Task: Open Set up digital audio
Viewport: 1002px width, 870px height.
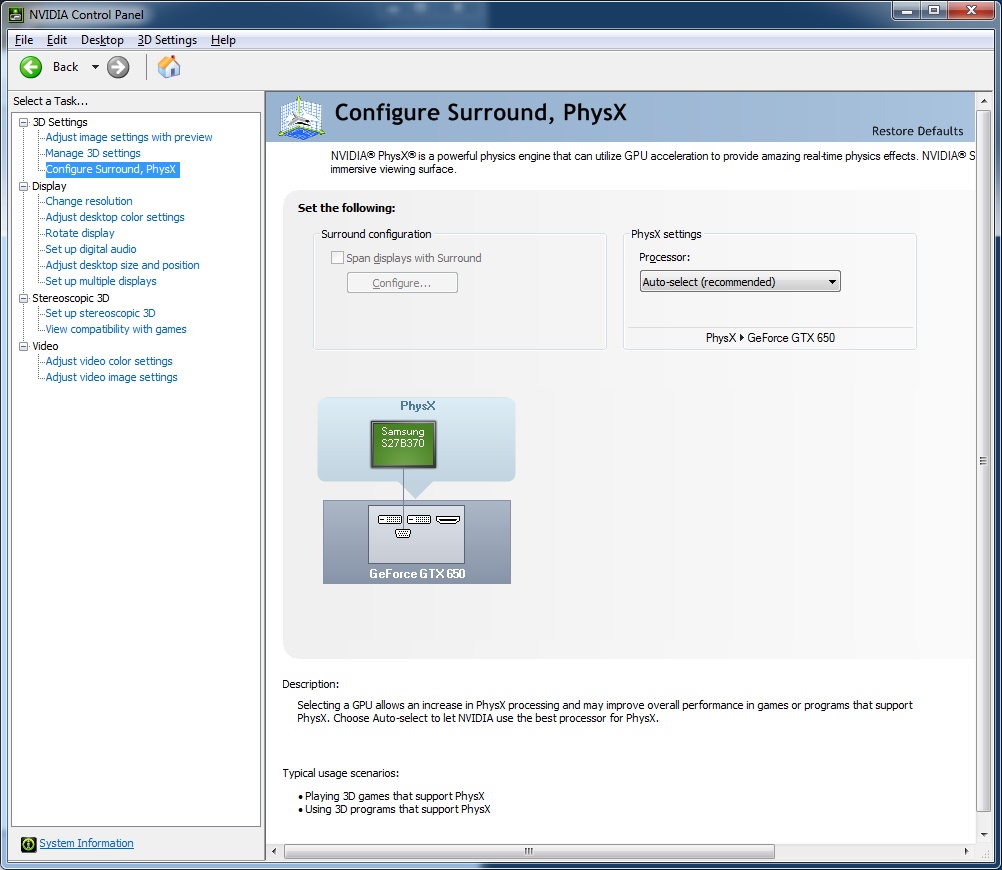Action: pyautogui.click(x=91, y=249)
